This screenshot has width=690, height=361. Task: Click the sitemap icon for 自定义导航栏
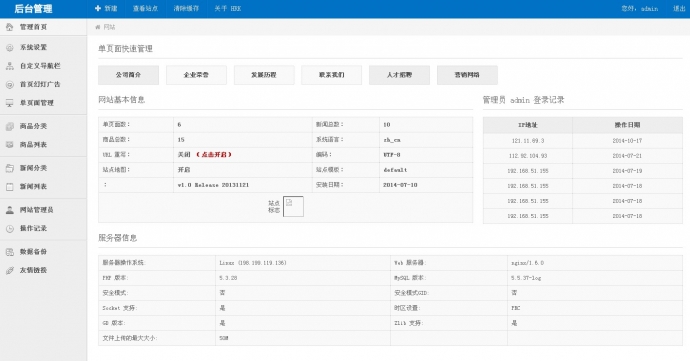[x=10, y=66]
